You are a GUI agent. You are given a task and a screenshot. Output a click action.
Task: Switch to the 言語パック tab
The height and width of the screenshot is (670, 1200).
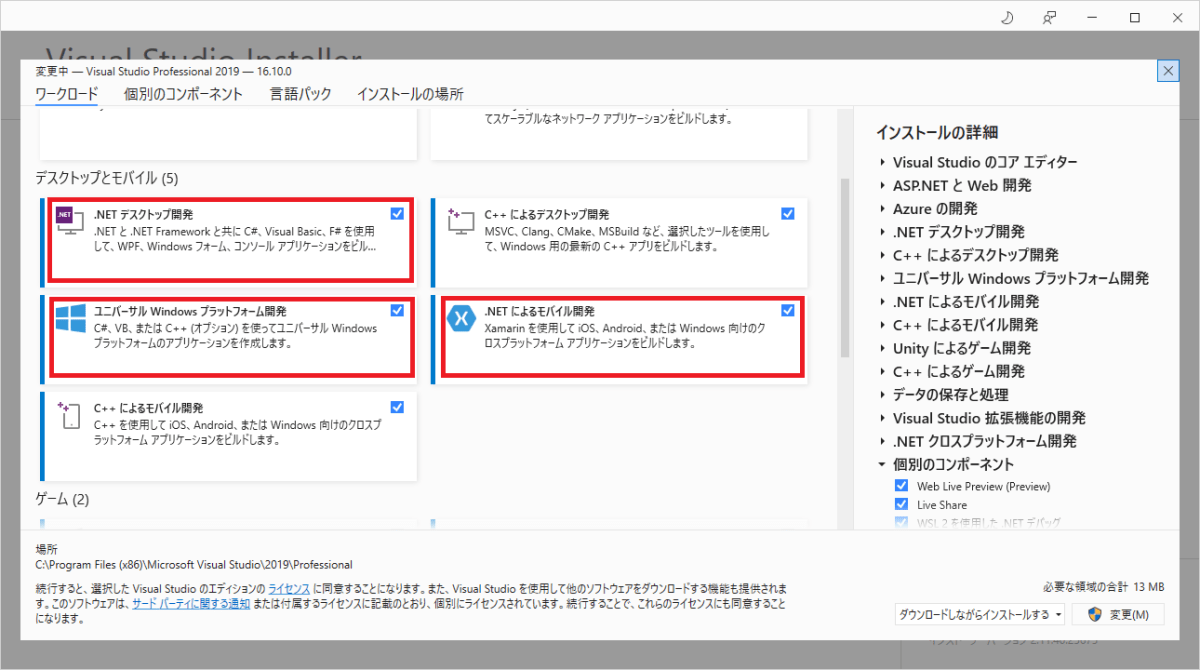click(301, 91)
